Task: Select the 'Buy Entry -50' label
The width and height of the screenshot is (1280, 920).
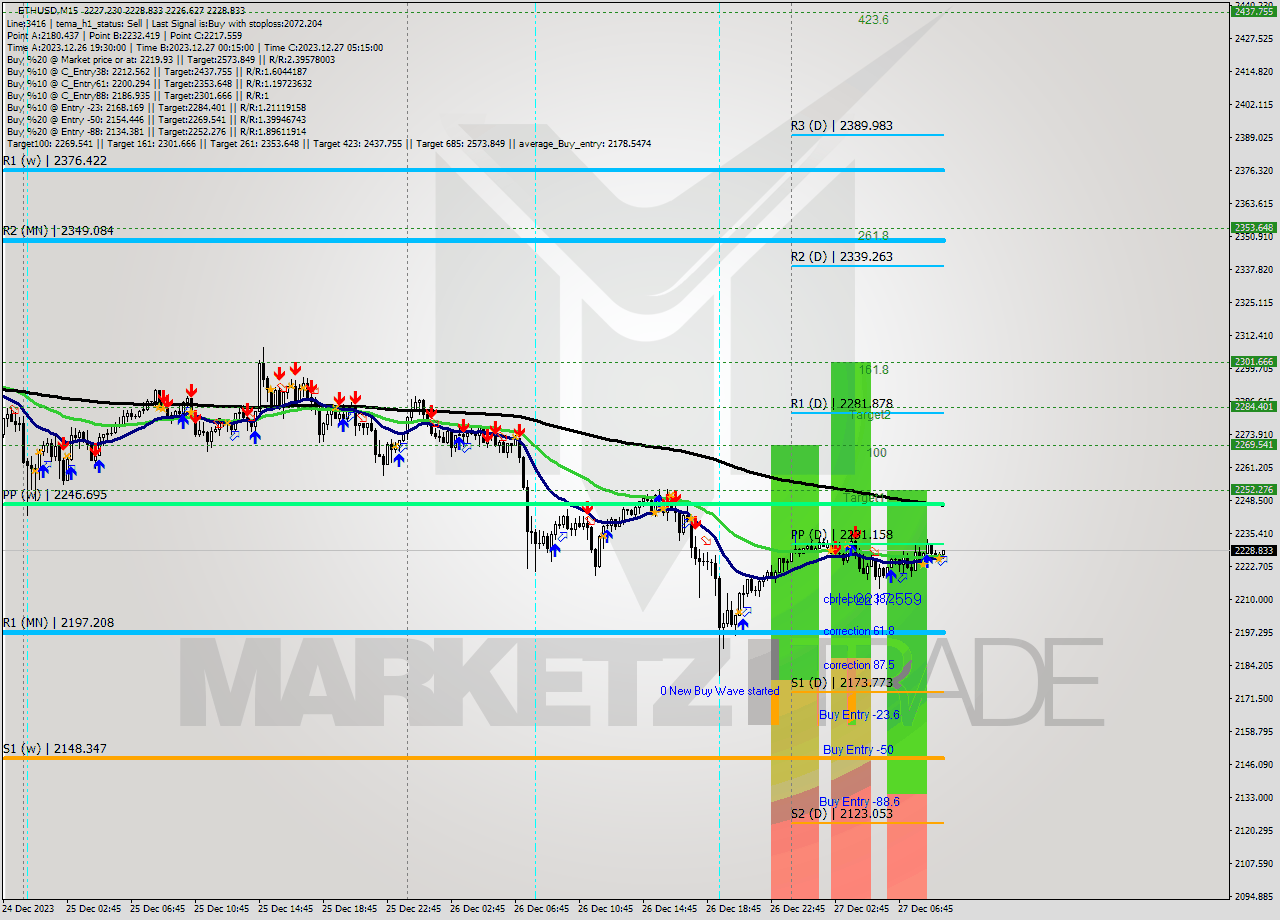Action: [858, 749]
